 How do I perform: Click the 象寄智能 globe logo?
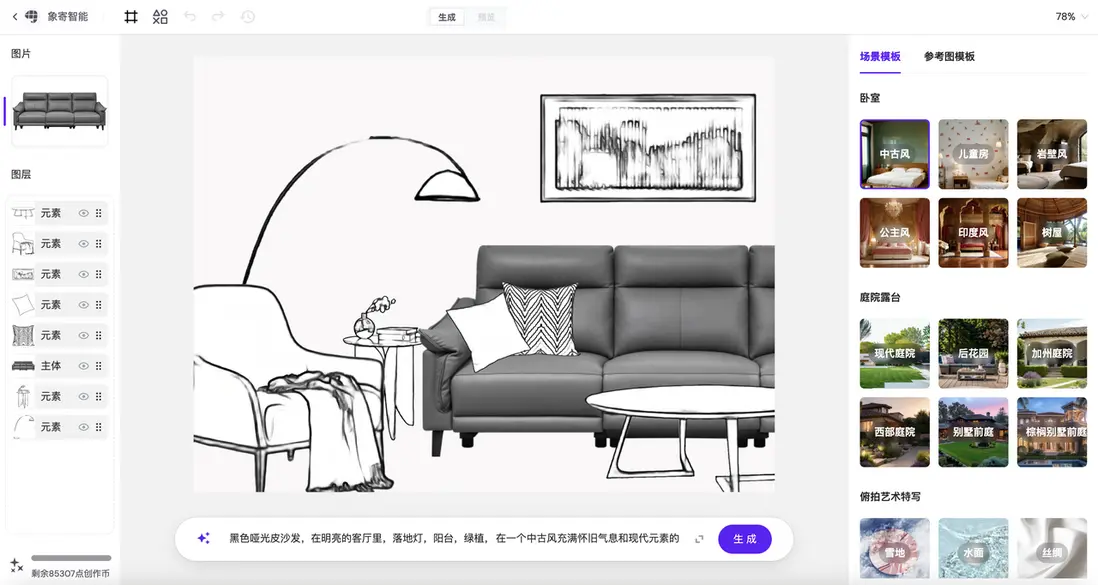(x=32, y=16)
